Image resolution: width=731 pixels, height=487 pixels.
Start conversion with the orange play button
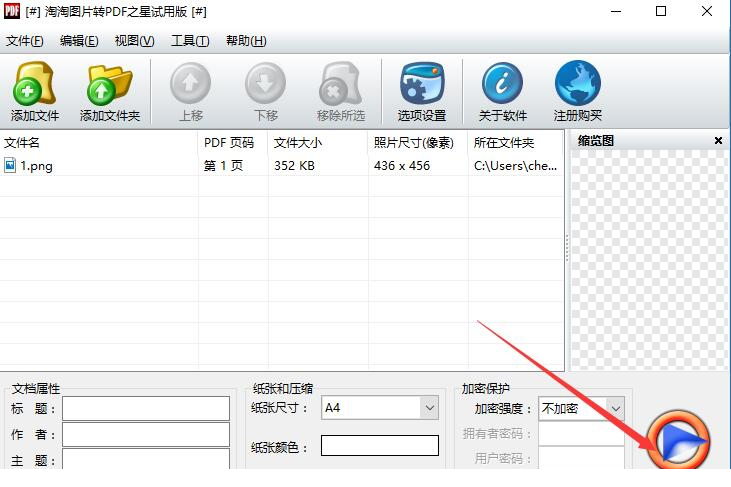(679, 440)
